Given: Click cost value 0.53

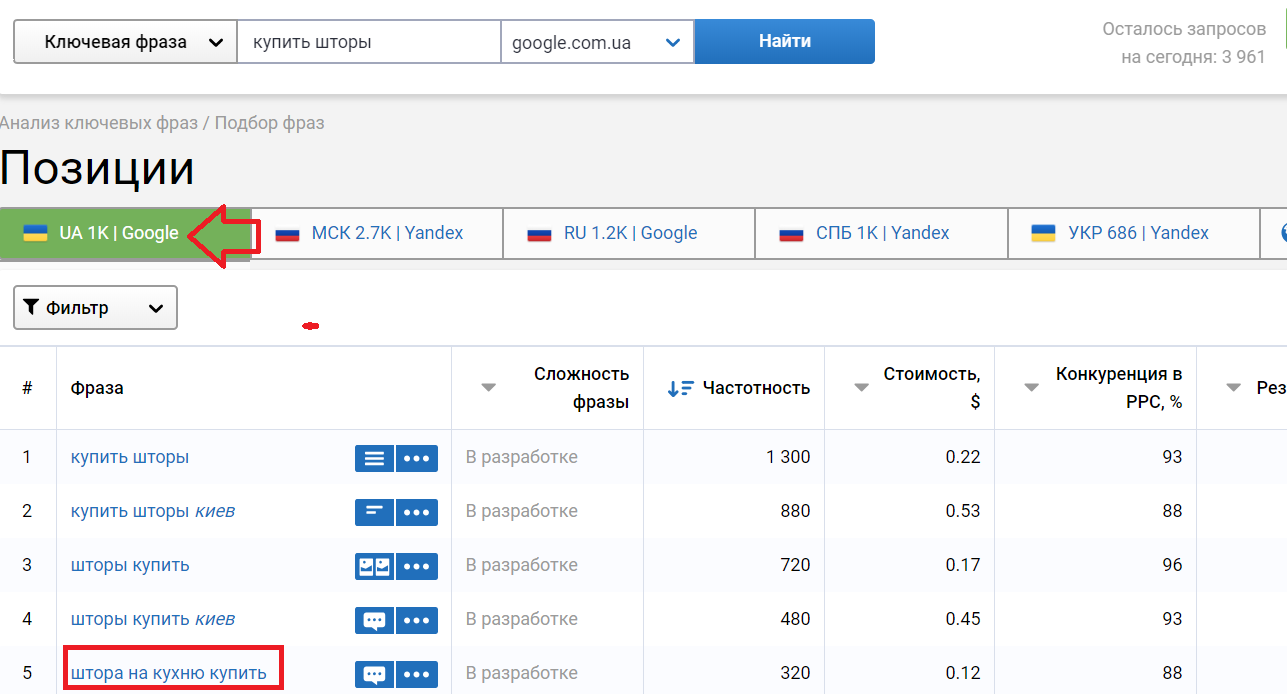Looking at the screenshot, I should point(963,511).
